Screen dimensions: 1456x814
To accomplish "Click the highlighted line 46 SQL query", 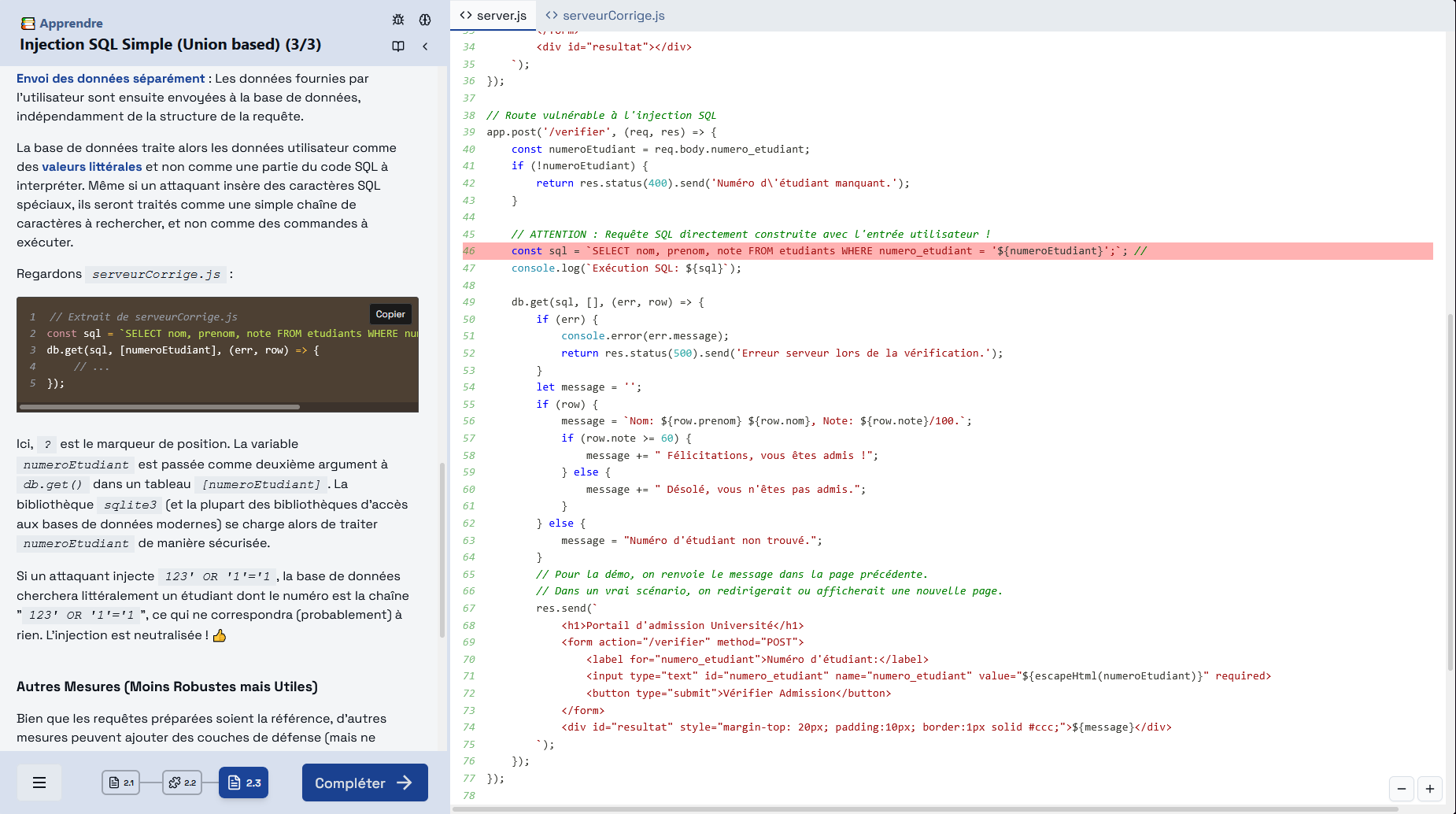I will [x=948, y=251].
